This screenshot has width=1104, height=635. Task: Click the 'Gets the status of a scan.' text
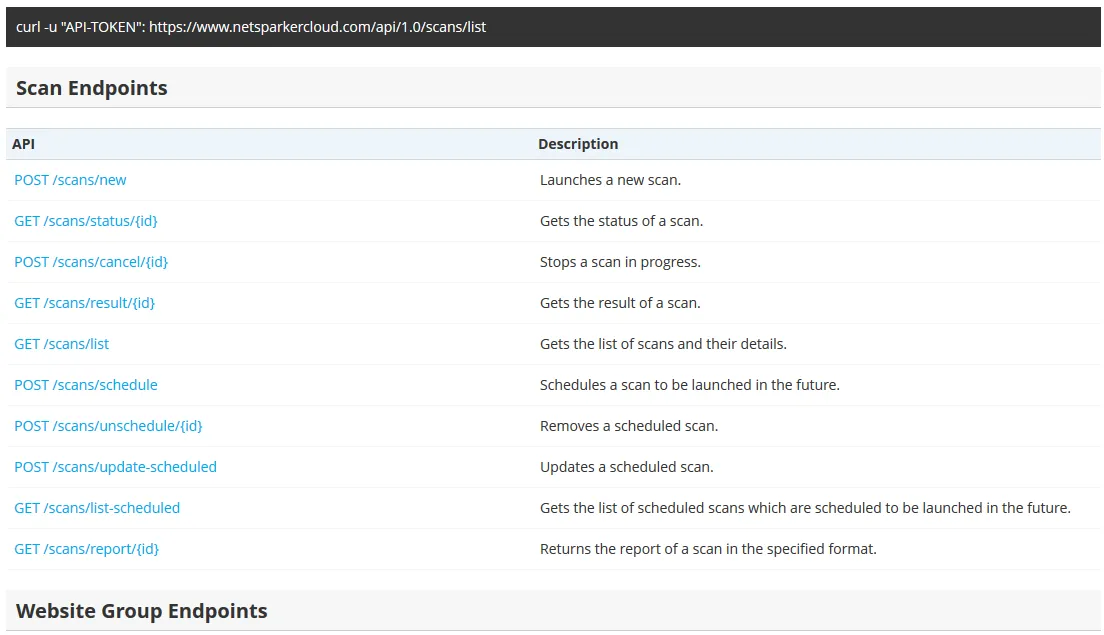622,221
